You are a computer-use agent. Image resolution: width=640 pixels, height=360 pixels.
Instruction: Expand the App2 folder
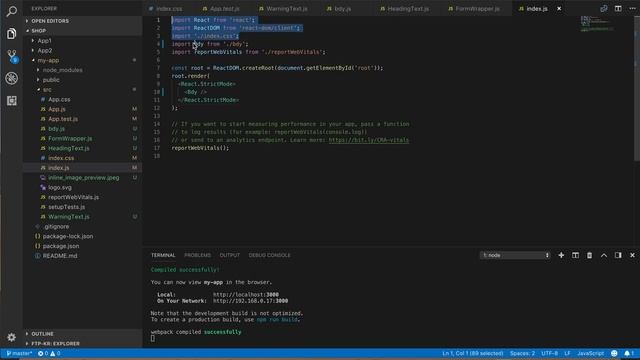(44, 51)
